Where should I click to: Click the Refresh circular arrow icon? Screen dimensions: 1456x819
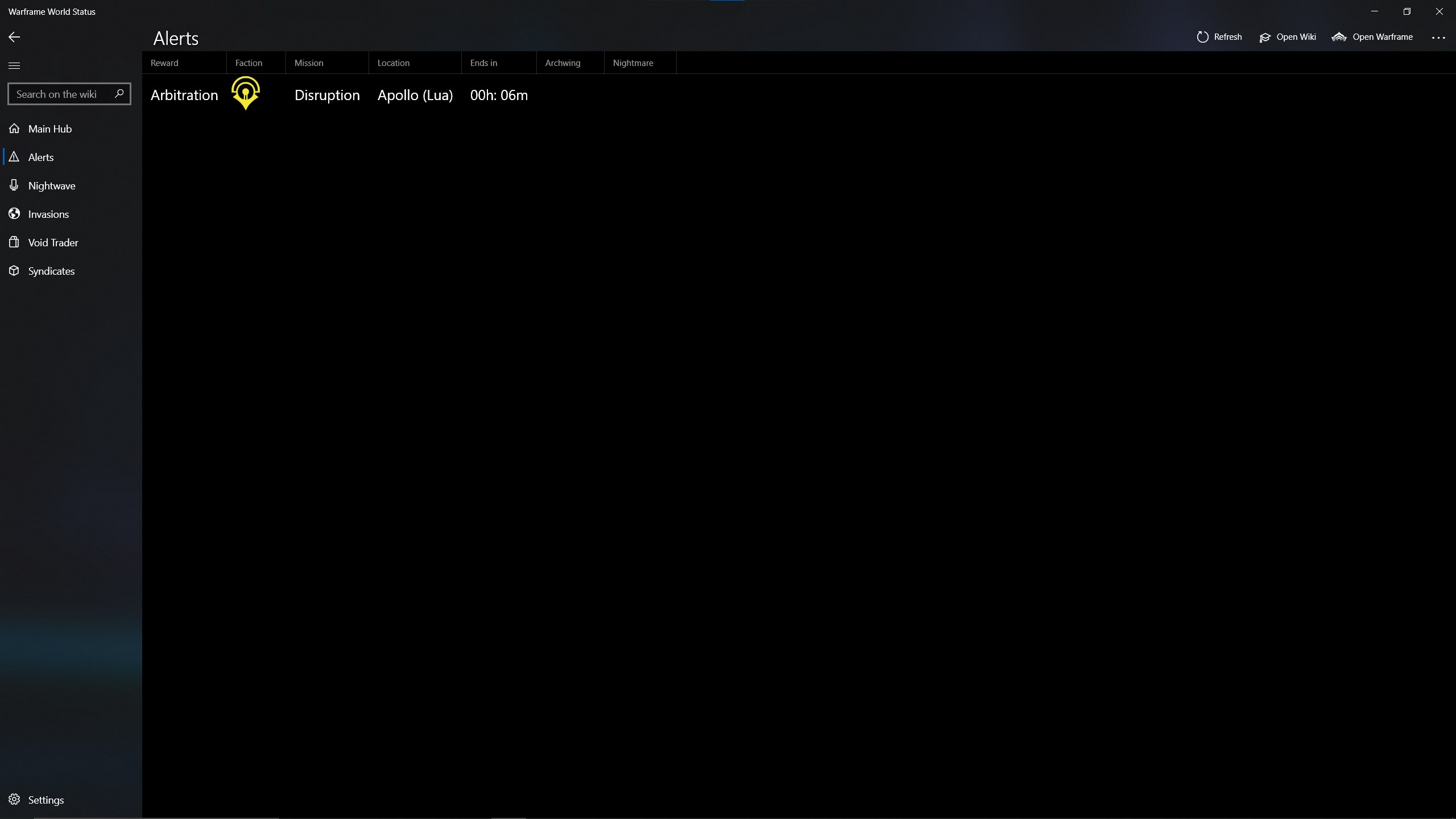coord(1202,36)
